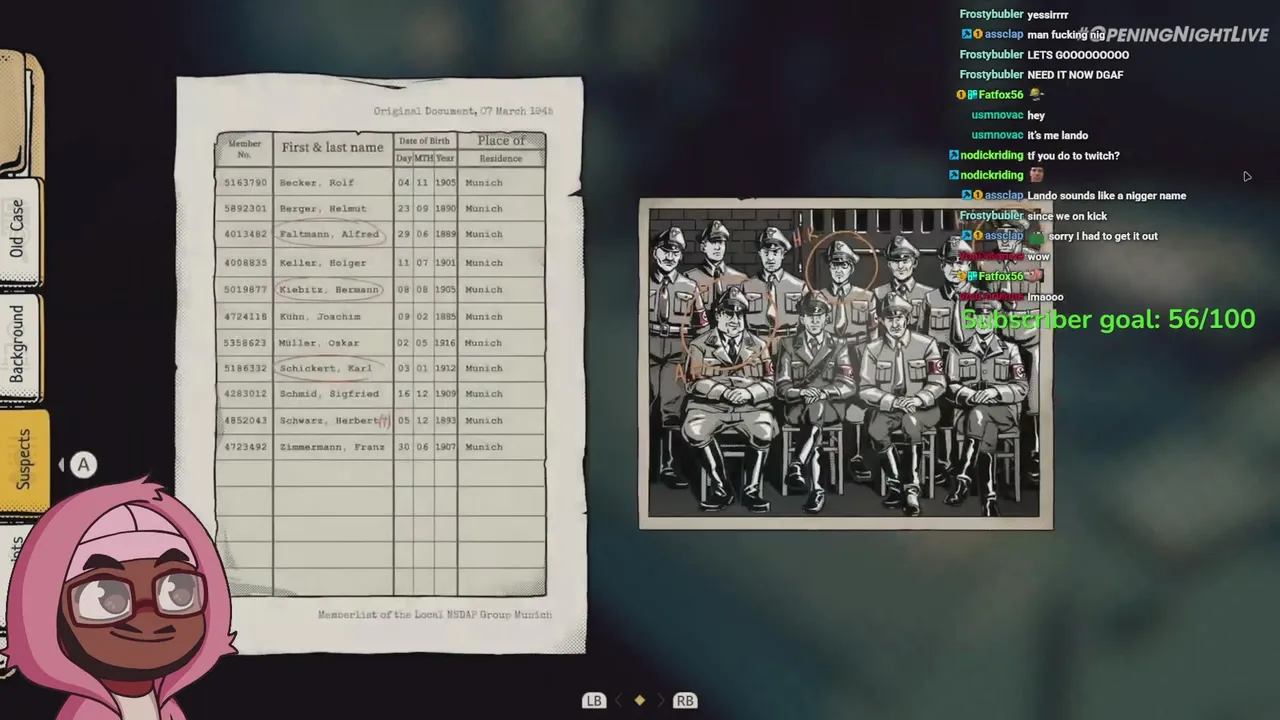The image size is (1280, 720).
Task: Select the 'Keller, Holger' name entry
Action: click(x=322, y=263)
